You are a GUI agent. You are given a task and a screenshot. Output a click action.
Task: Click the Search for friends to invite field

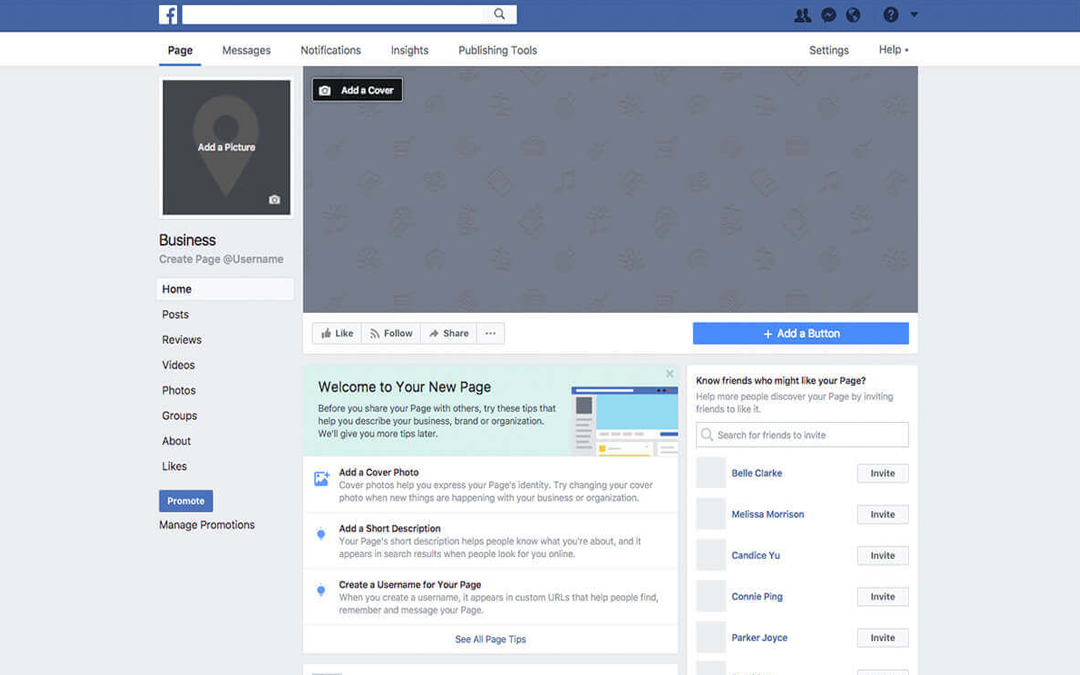click(800, 434)
